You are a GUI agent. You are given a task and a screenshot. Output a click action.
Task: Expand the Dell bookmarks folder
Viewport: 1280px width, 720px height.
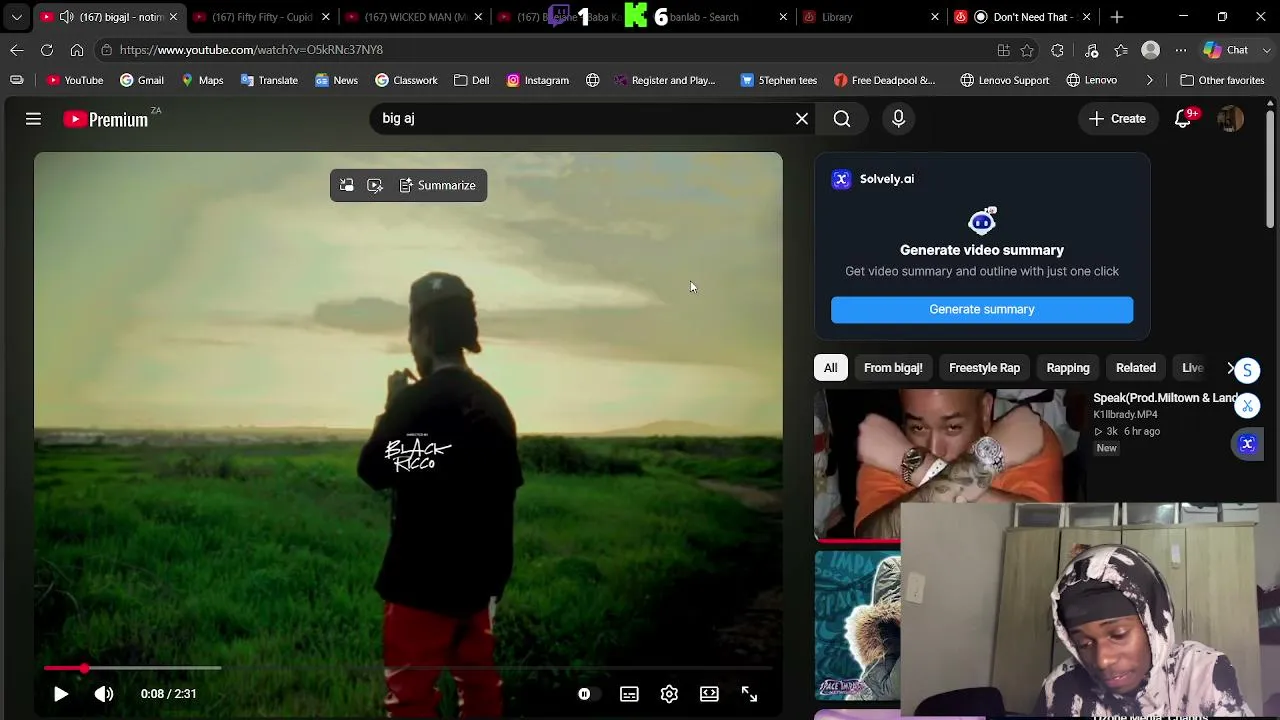(x=471, y=80)
